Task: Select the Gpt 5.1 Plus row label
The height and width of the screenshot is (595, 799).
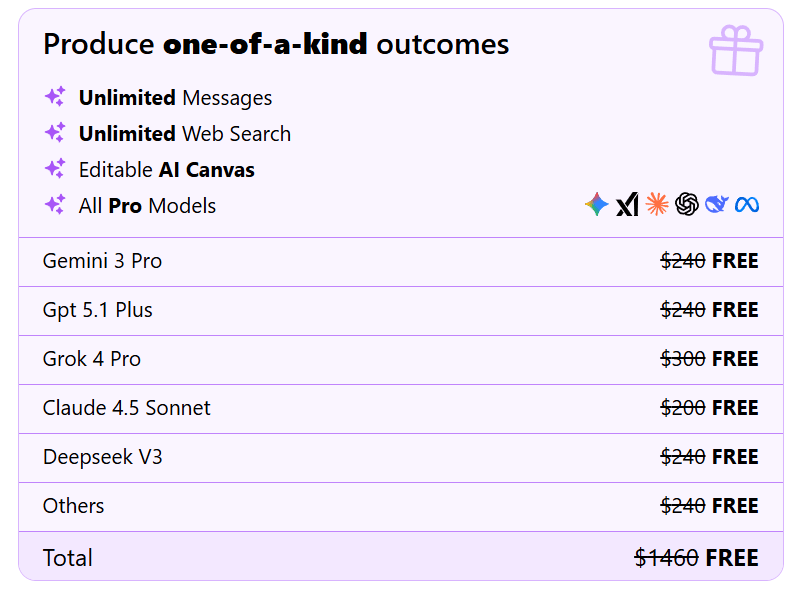Action: click(x=98, y=310)
